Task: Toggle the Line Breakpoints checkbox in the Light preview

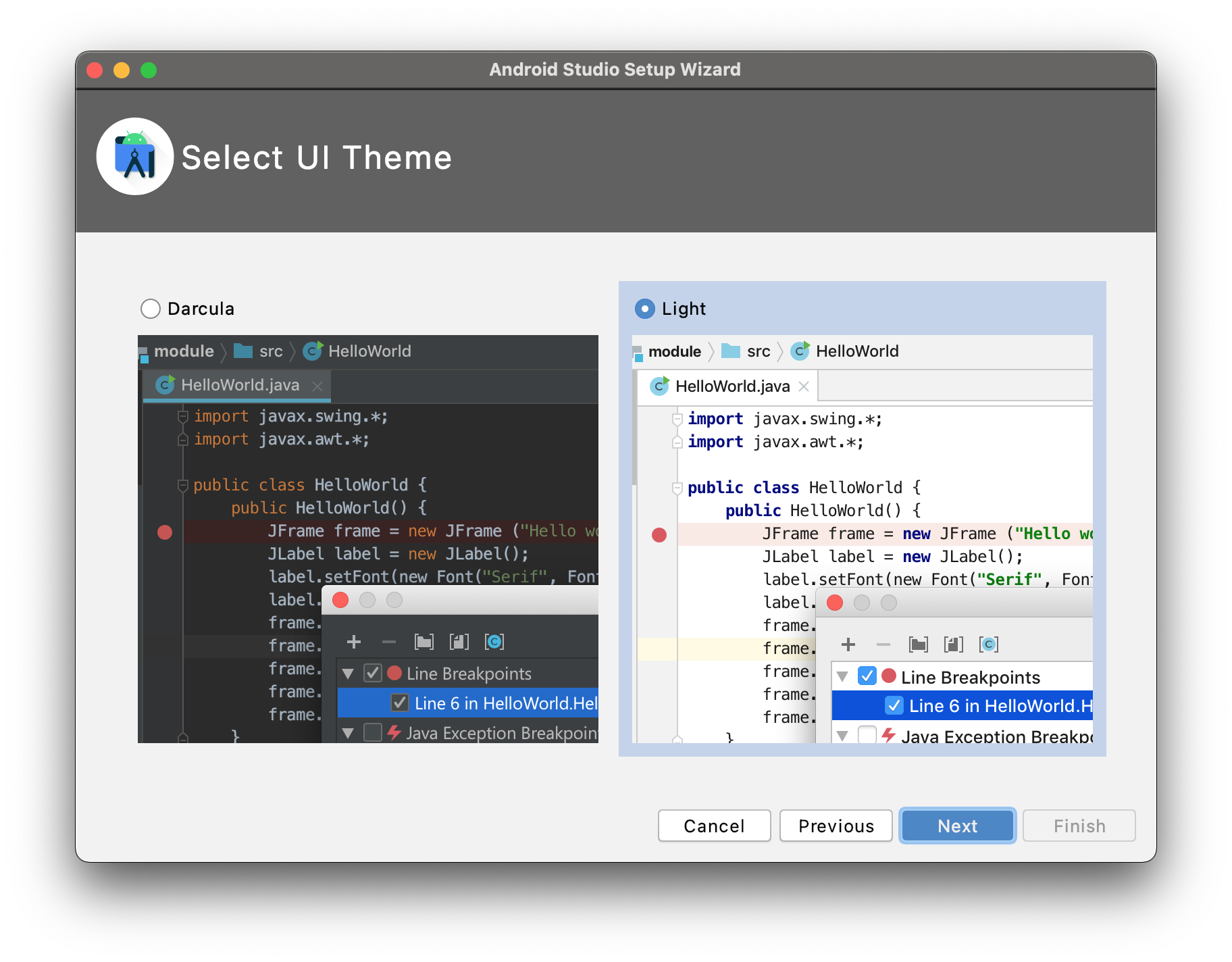Action: click(867, 676)
